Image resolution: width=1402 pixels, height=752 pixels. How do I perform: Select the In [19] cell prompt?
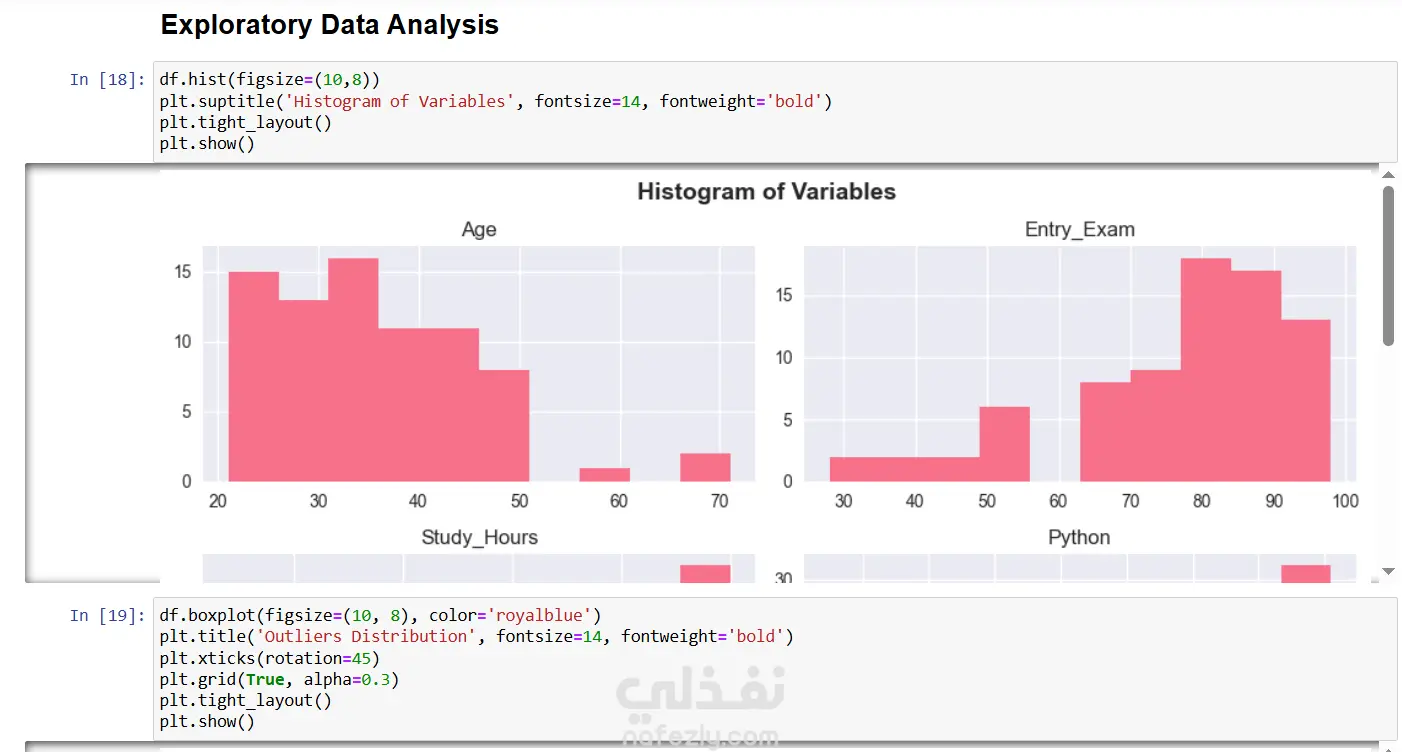107,616
